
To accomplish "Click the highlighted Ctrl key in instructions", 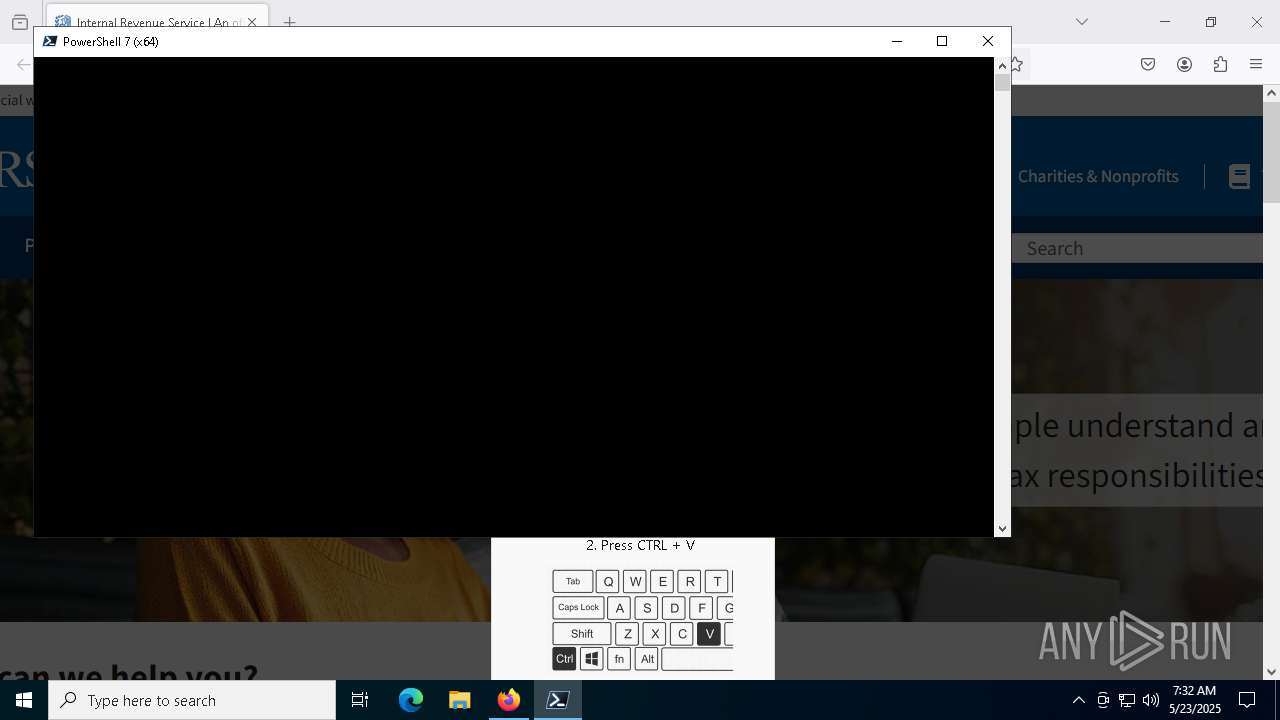I will (565, 659).
